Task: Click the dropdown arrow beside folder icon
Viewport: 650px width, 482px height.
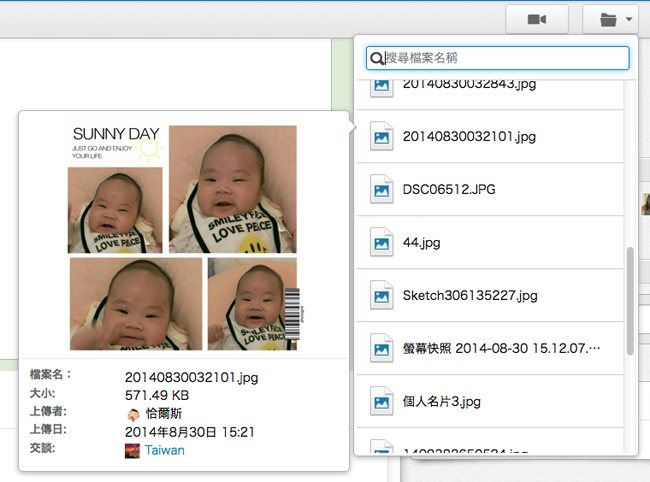Action: click(628, 19)
